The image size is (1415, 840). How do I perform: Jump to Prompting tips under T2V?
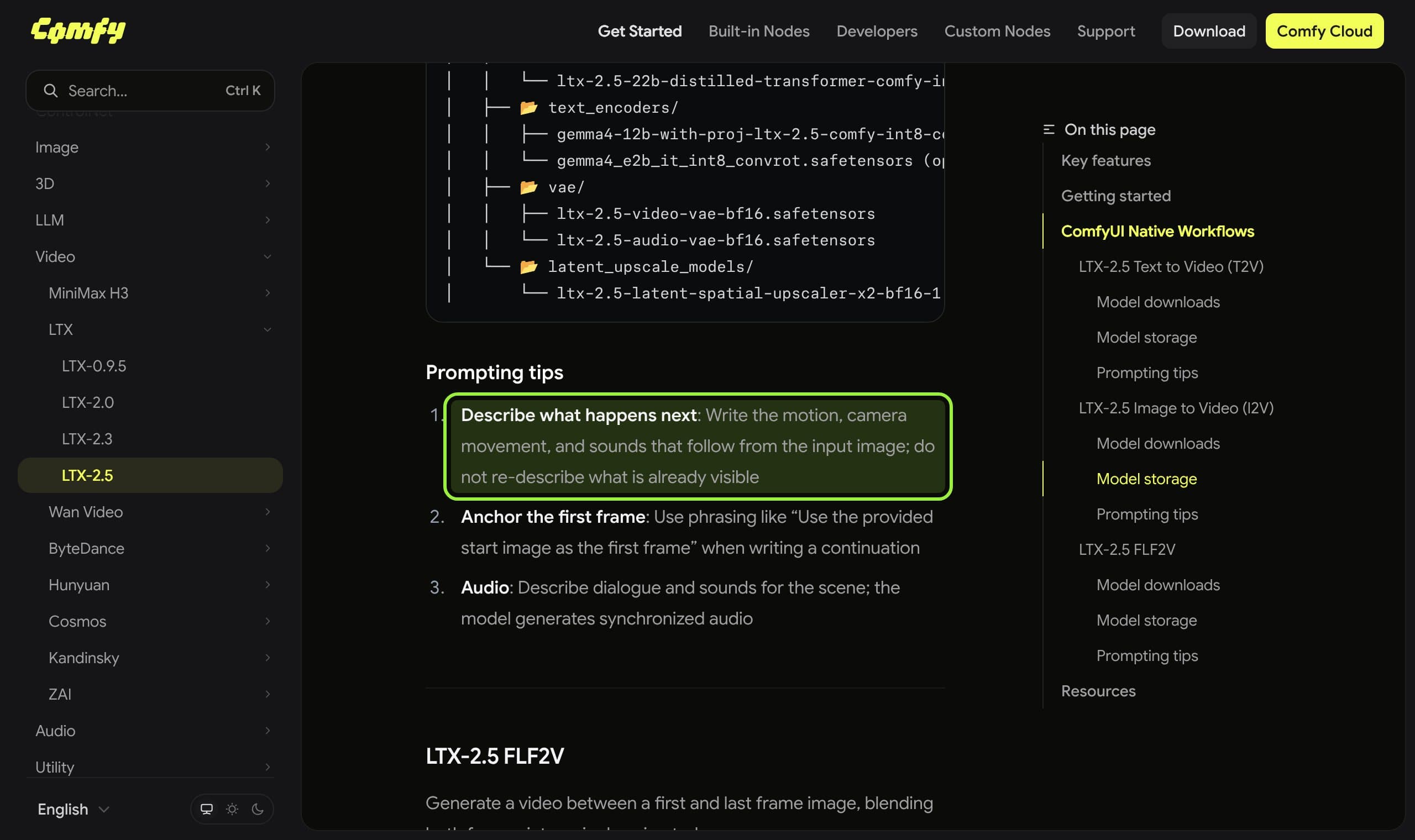(x=1147, y=373)
